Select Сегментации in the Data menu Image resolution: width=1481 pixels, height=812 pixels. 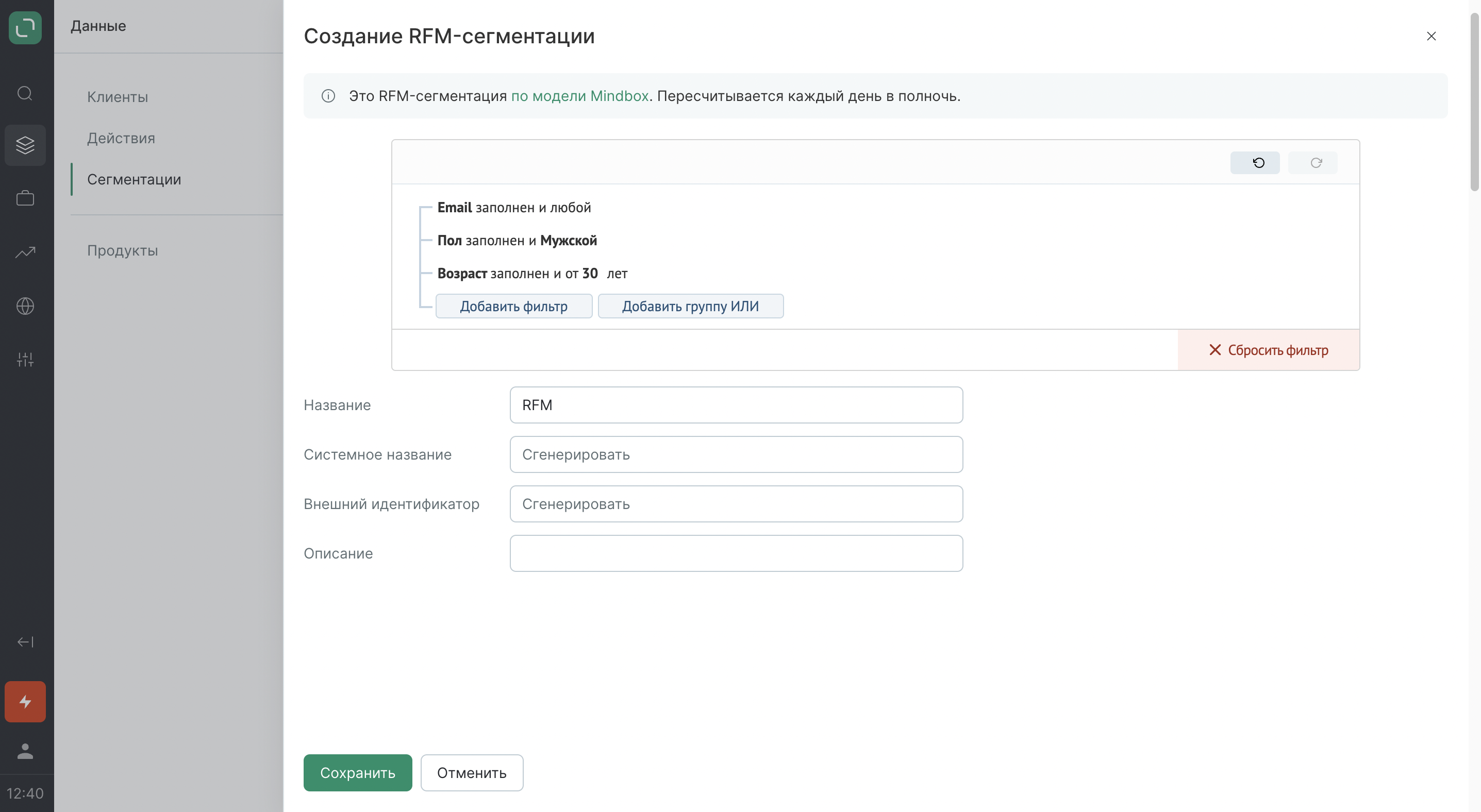coord(134,179)
